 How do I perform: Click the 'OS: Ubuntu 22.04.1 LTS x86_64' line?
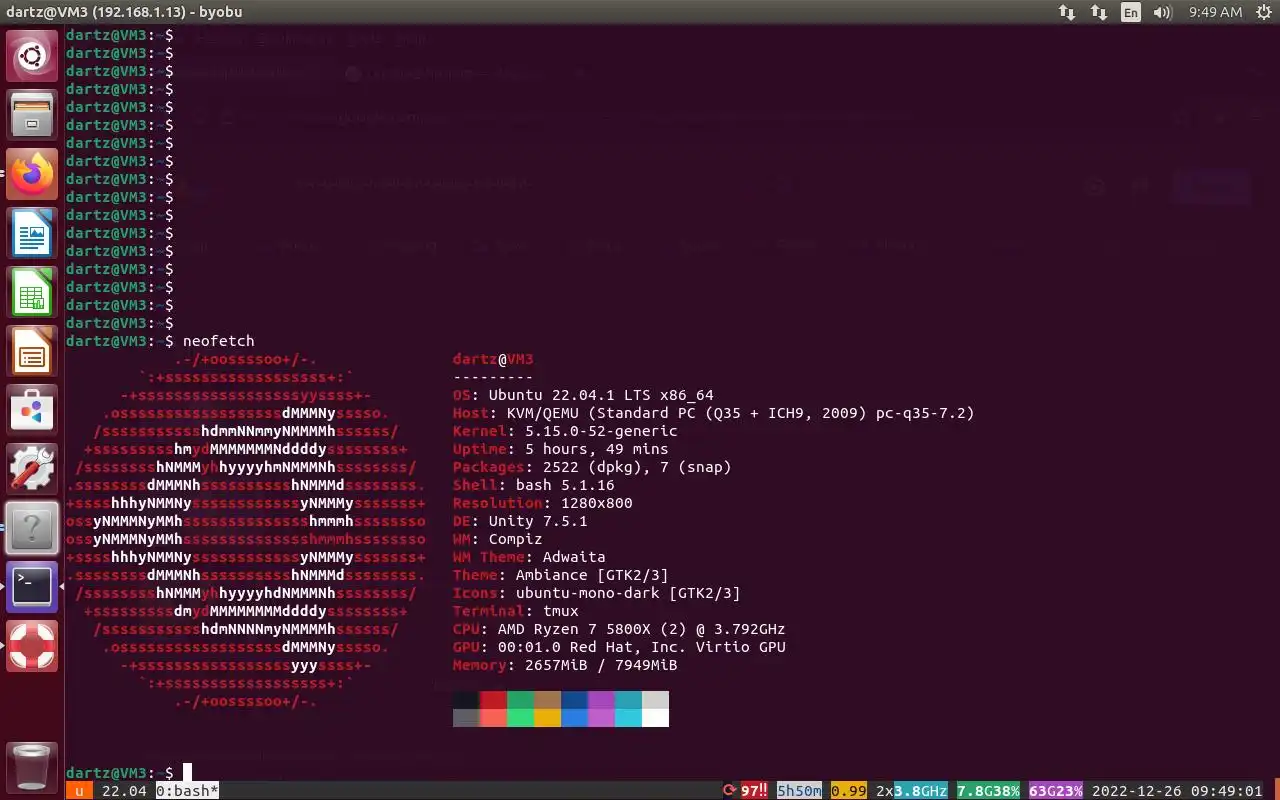tap(583, 395)
